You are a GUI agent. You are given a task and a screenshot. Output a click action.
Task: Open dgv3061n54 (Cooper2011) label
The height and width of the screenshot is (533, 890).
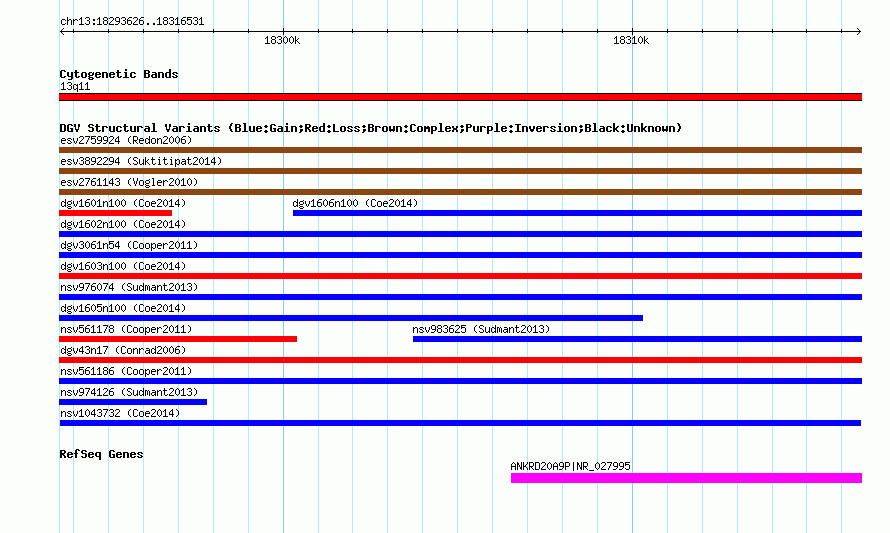(129, 245)
